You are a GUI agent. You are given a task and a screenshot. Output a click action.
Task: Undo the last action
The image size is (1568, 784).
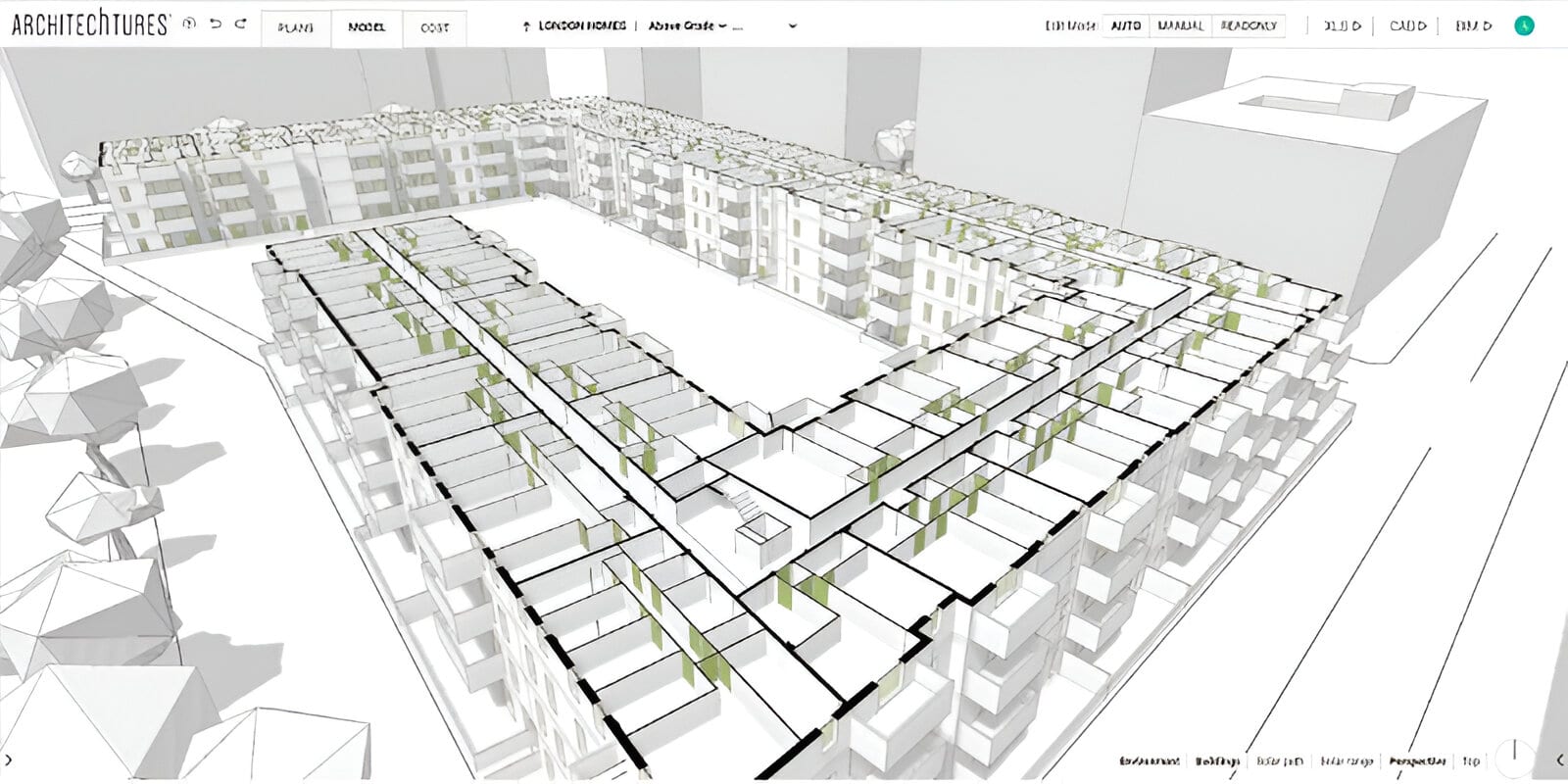(216, 24)
